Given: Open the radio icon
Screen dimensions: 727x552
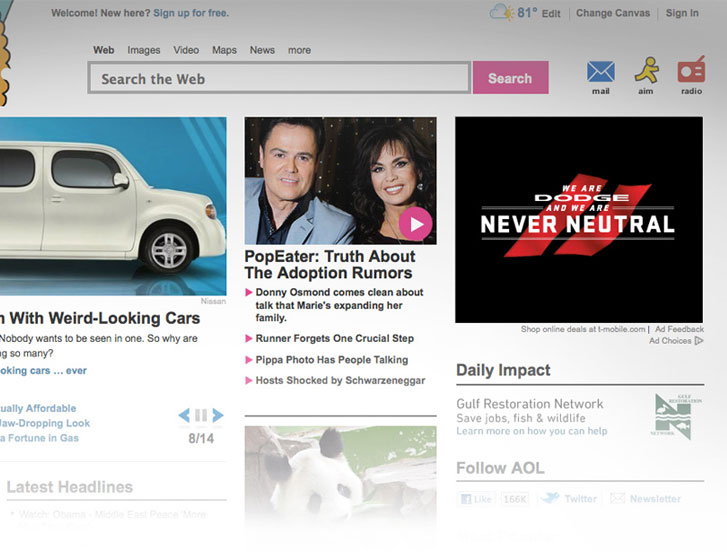Looking at the screenshot, I should click(x=691, y=71).
